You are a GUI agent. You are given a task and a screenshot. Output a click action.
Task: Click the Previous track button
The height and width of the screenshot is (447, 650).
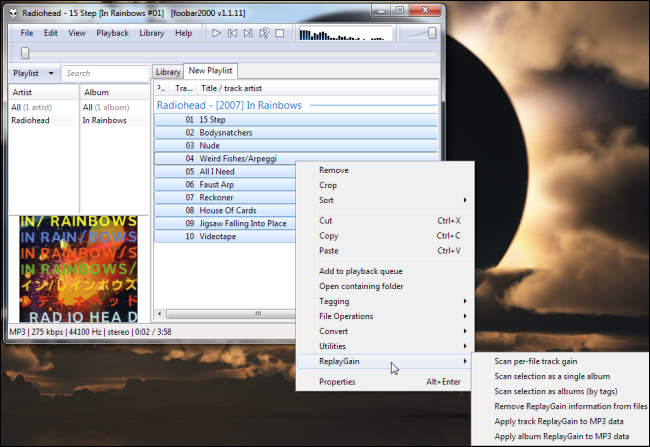pos(233,33)
